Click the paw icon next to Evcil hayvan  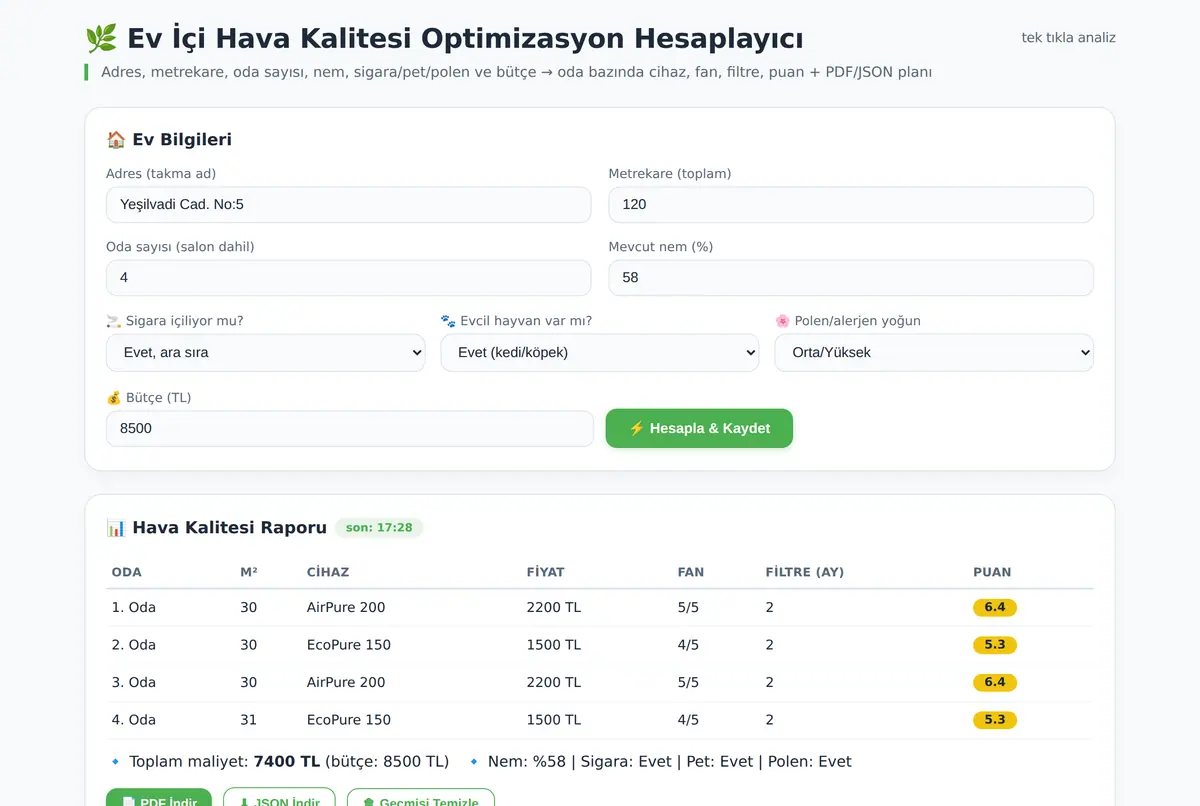point(448,321)
